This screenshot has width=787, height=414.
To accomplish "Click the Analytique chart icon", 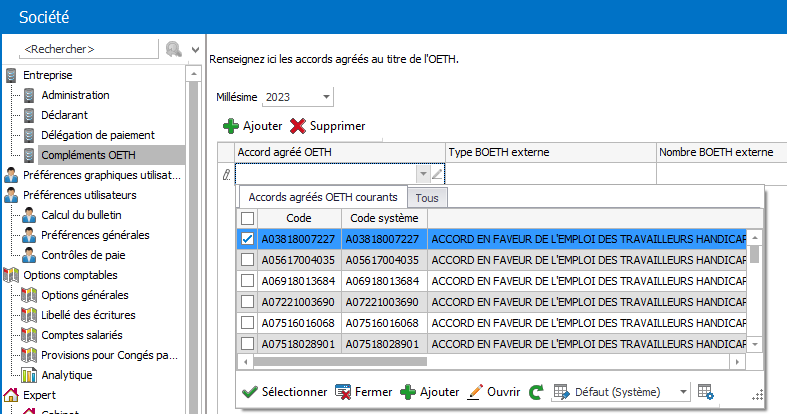I will [29, 375].
